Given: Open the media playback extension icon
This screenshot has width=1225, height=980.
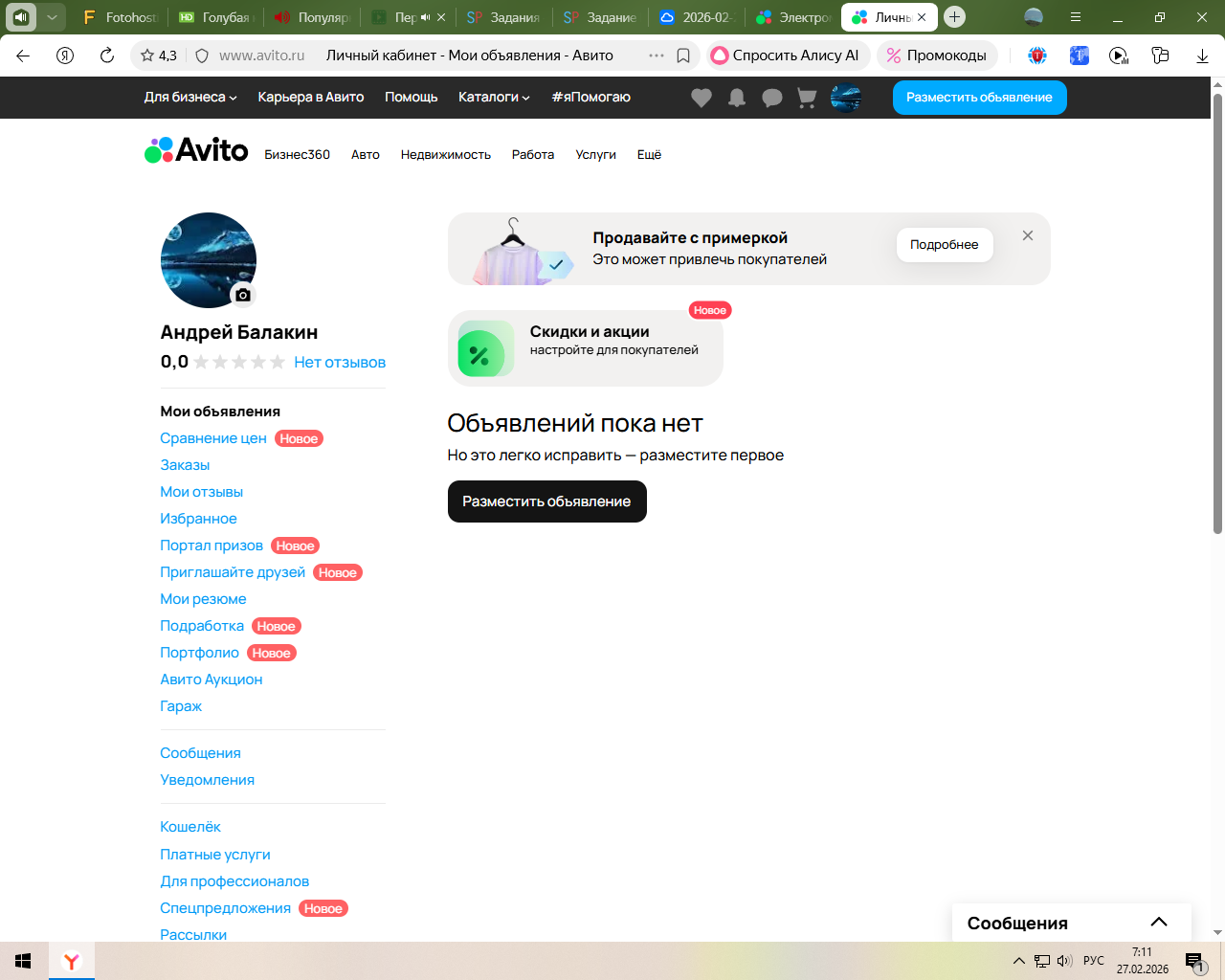Looking at the screenshot, I should (1119, 56).
